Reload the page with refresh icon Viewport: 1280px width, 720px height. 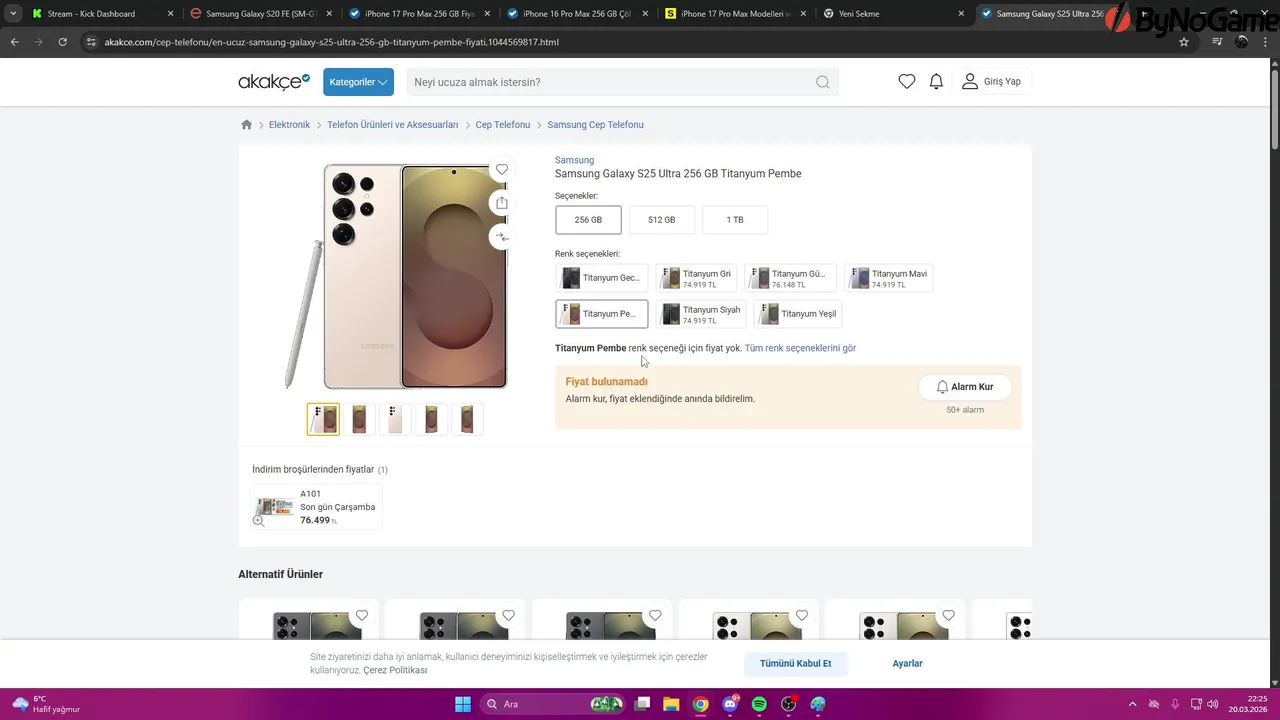click(x=62, y=42)
